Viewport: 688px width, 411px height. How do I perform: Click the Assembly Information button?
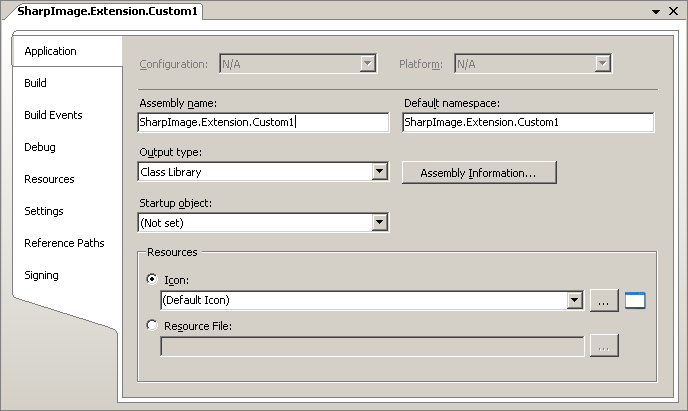tap(478, 173)
